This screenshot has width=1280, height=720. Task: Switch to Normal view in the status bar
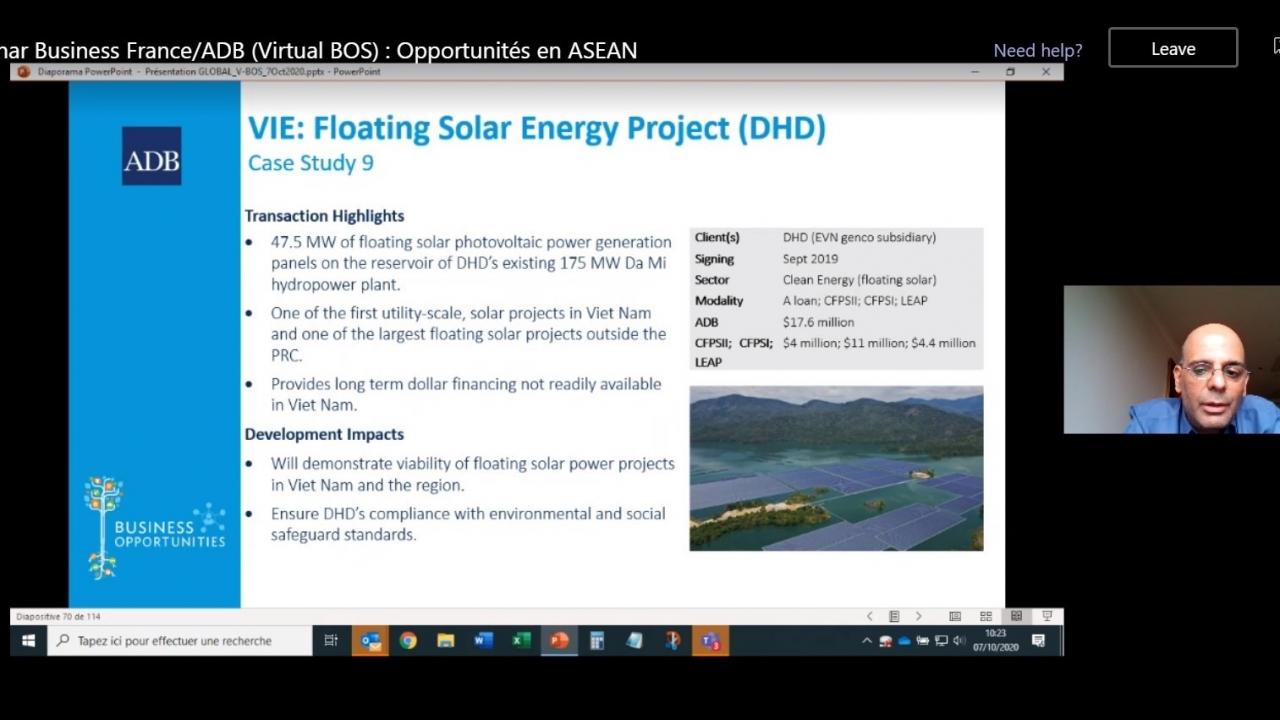tap(955, 616)
